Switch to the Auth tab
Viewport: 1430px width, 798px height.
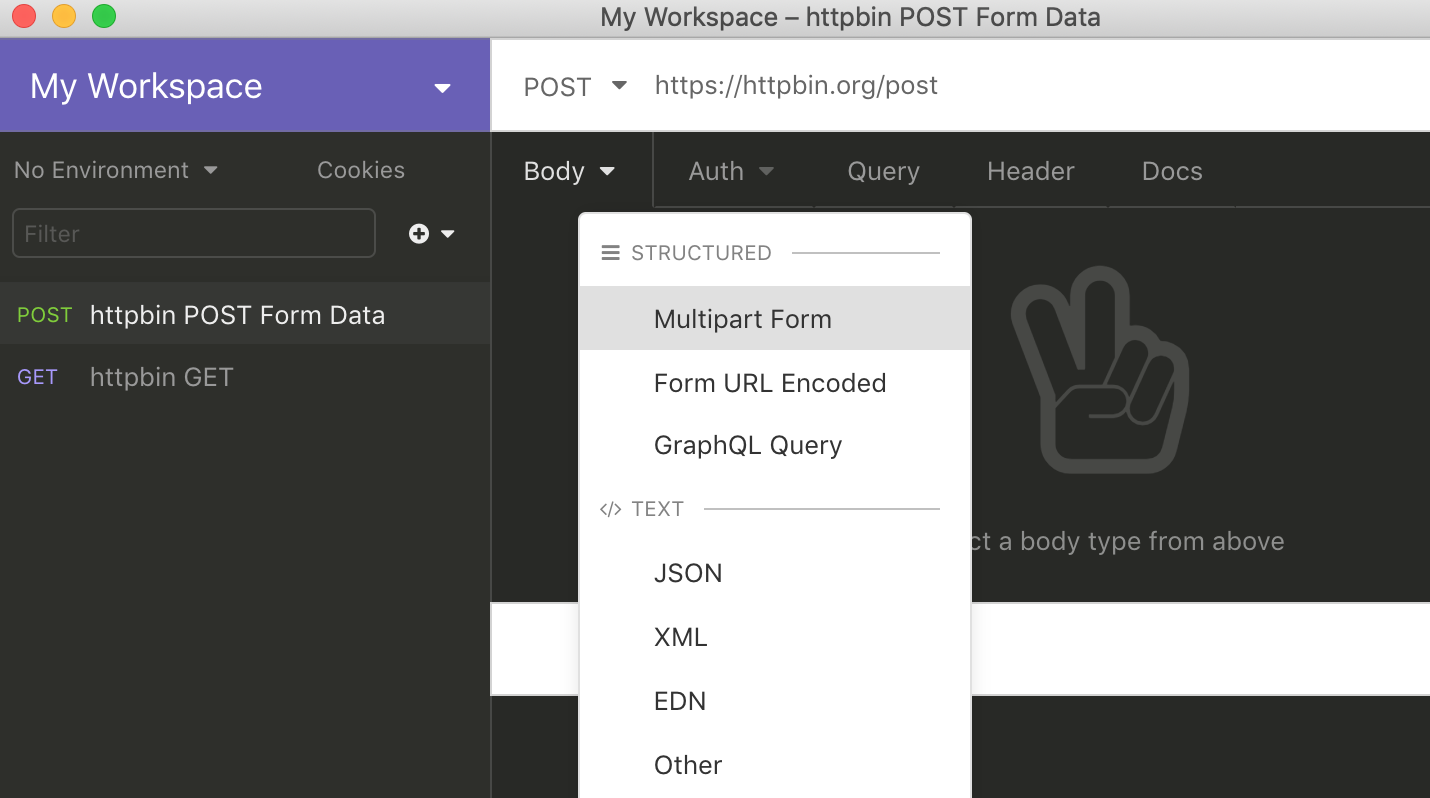click(x=732, y=171)
